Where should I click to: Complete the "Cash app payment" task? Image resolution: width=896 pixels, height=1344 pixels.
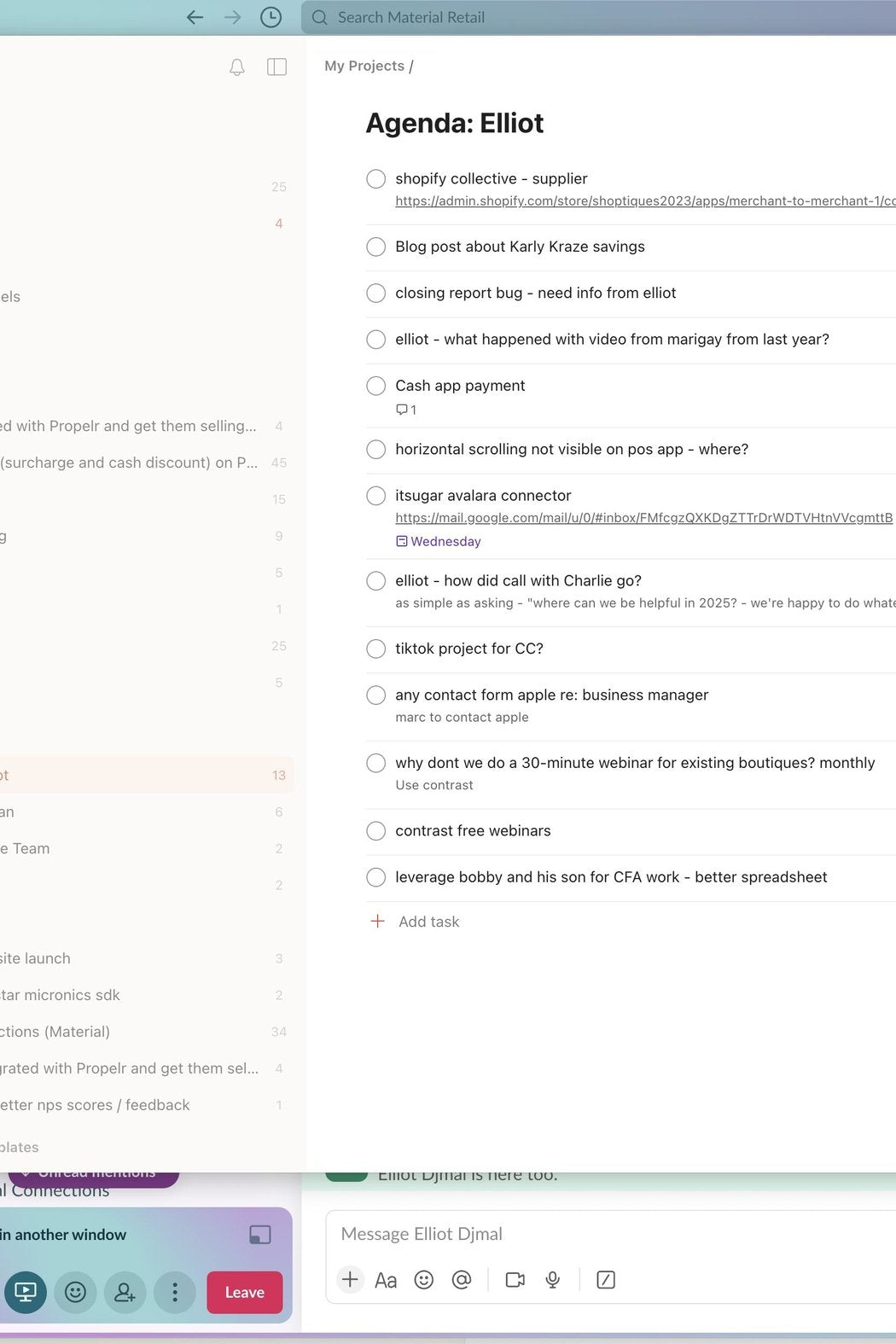(x=375, y=386)
